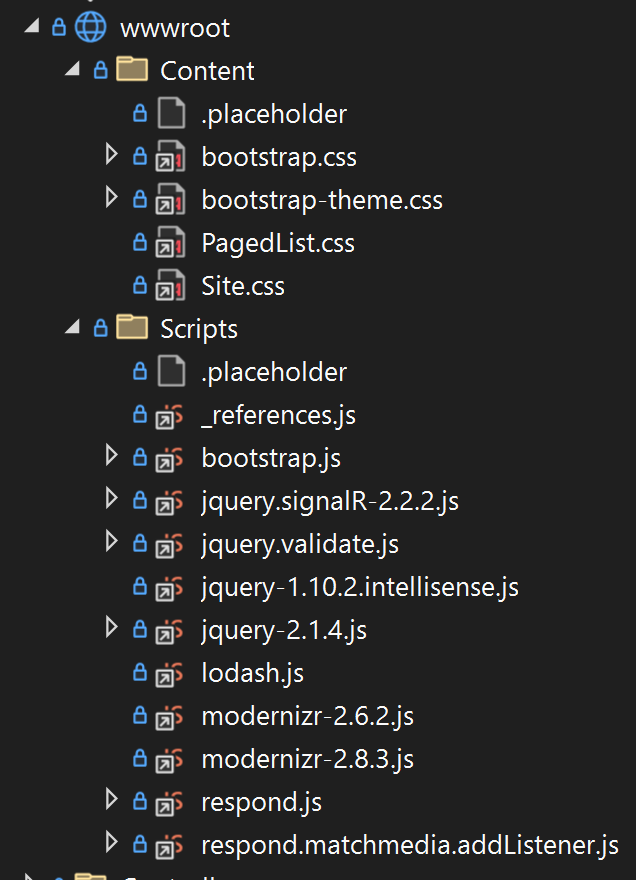Click the Content folder icon
636x880 pixels.
click(x=132, y=70)
